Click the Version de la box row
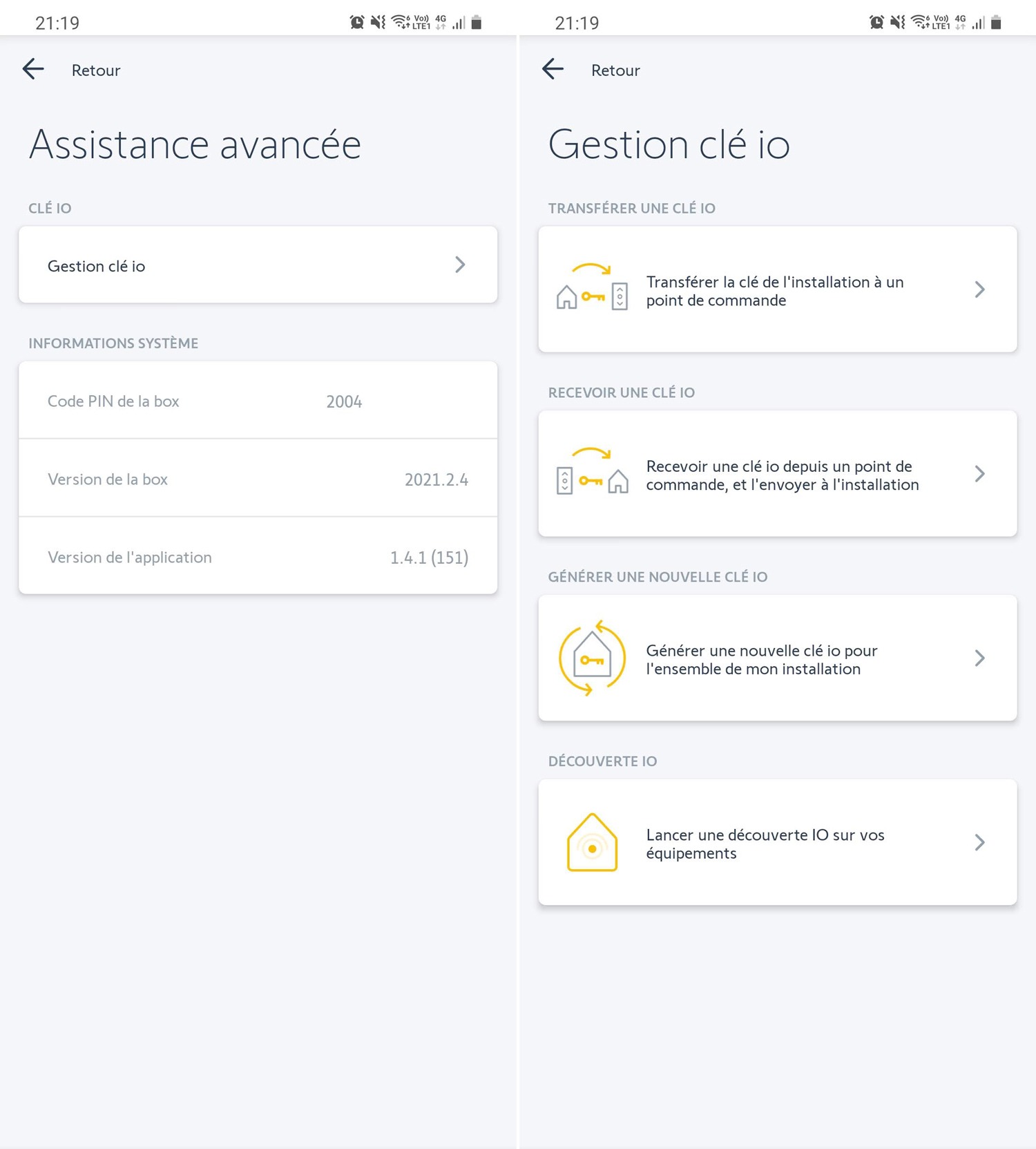The width and height of the screenshot is (1036, 1149). tap(258, 478)
